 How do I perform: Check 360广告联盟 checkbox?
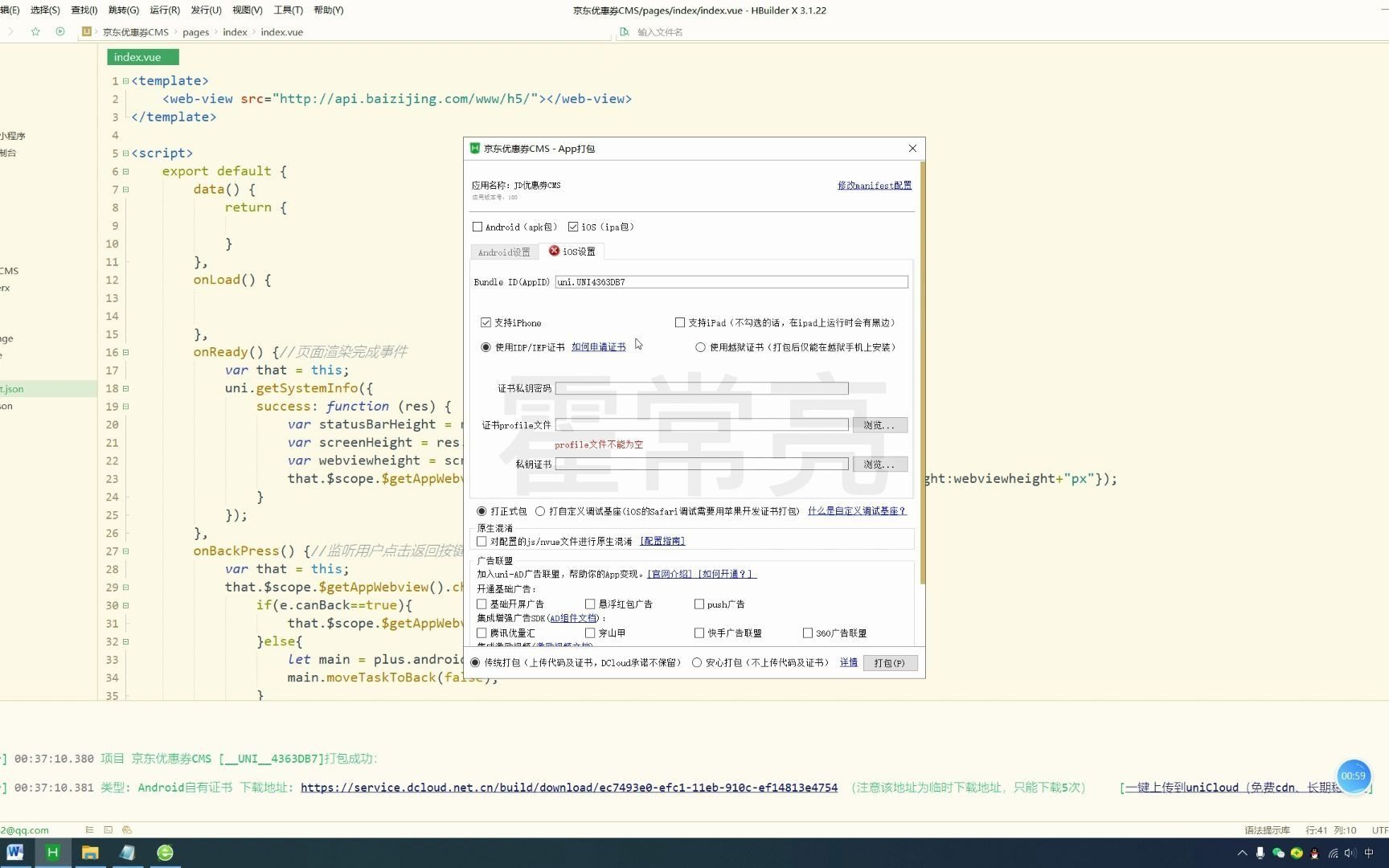(x=808, y=633)
